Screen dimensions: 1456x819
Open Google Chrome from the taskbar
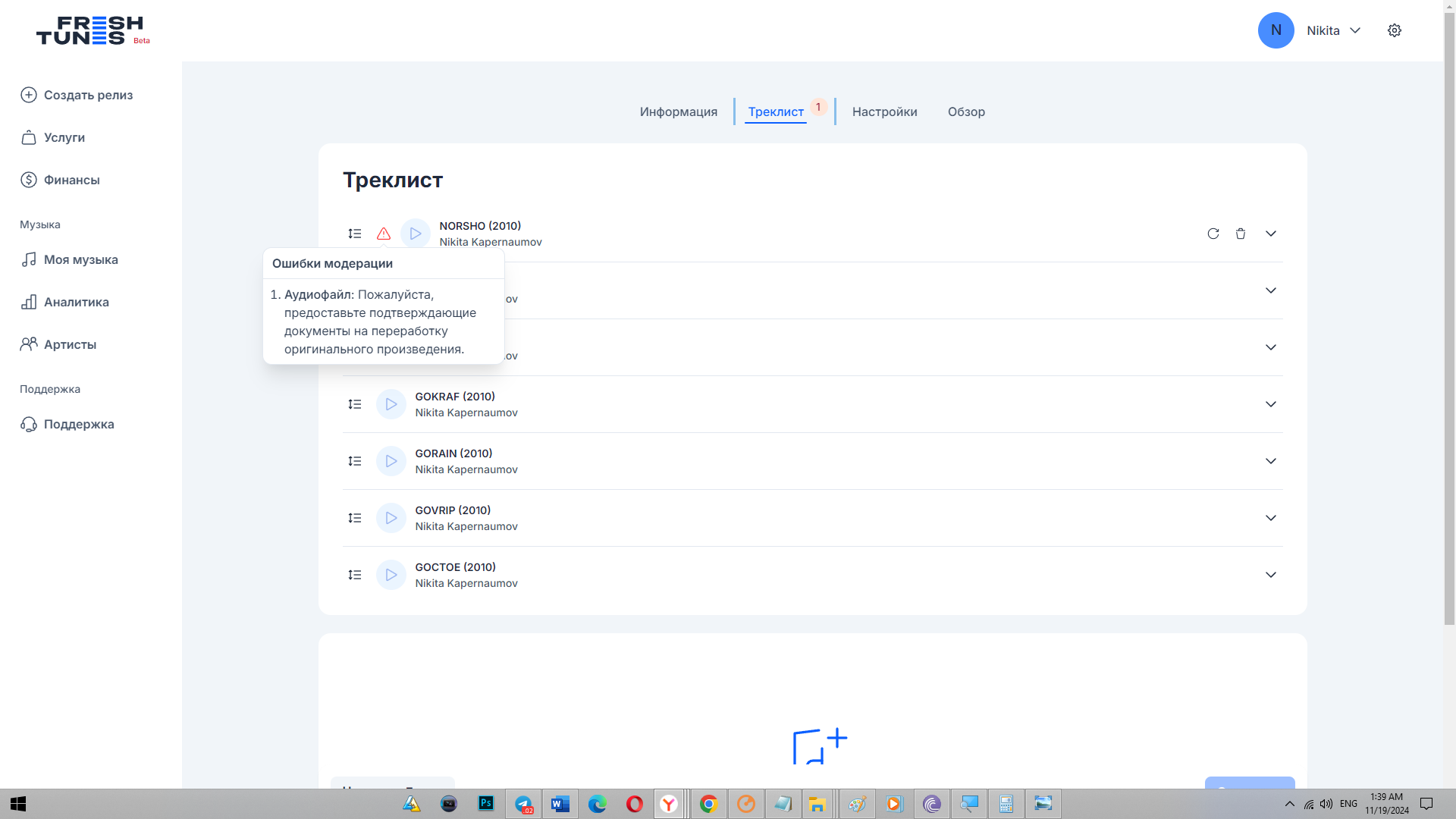tap(708, 804)
